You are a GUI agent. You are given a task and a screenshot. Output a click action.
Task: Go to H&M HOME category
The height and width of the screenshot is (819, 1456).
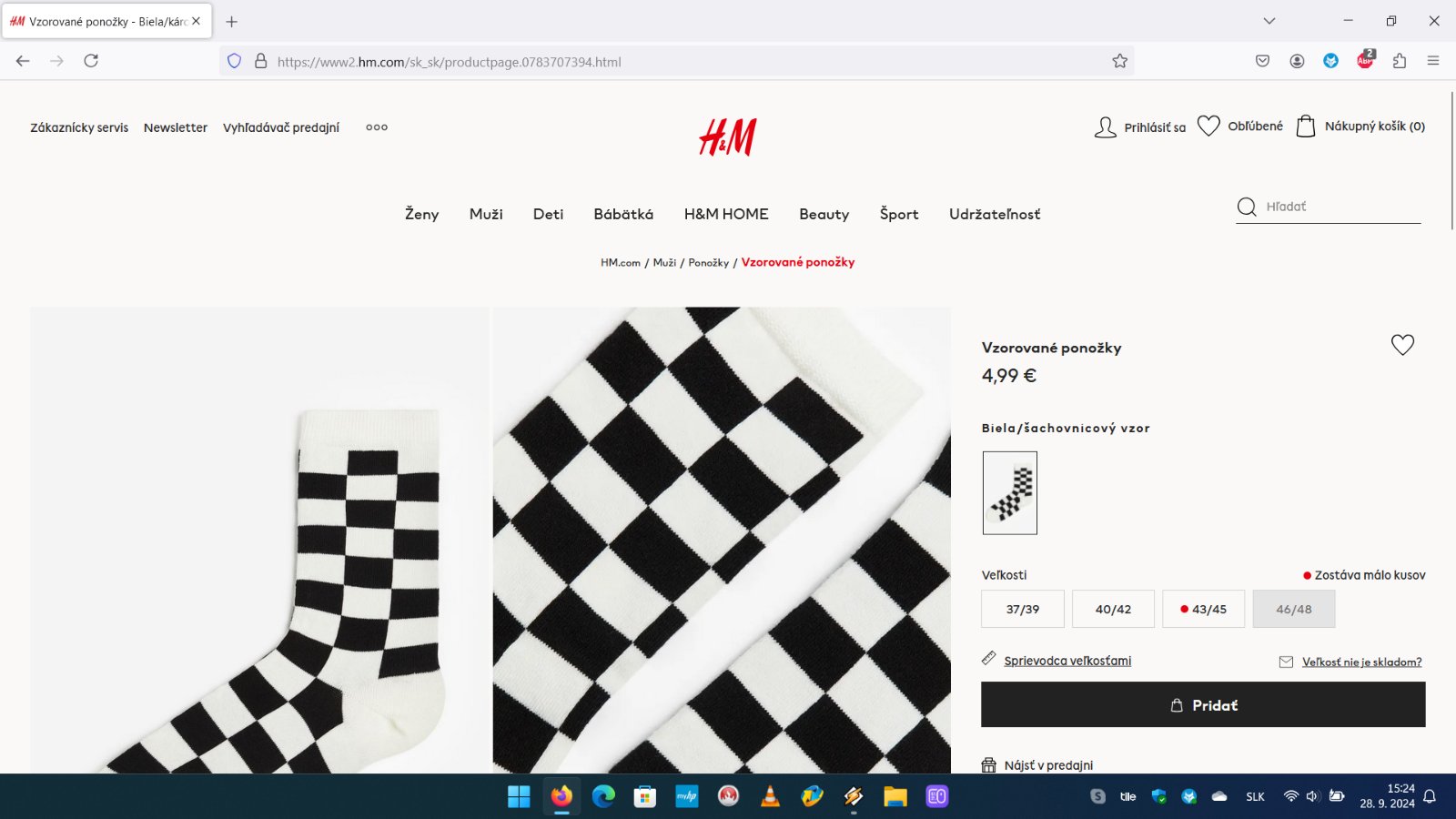click(726, 214)
